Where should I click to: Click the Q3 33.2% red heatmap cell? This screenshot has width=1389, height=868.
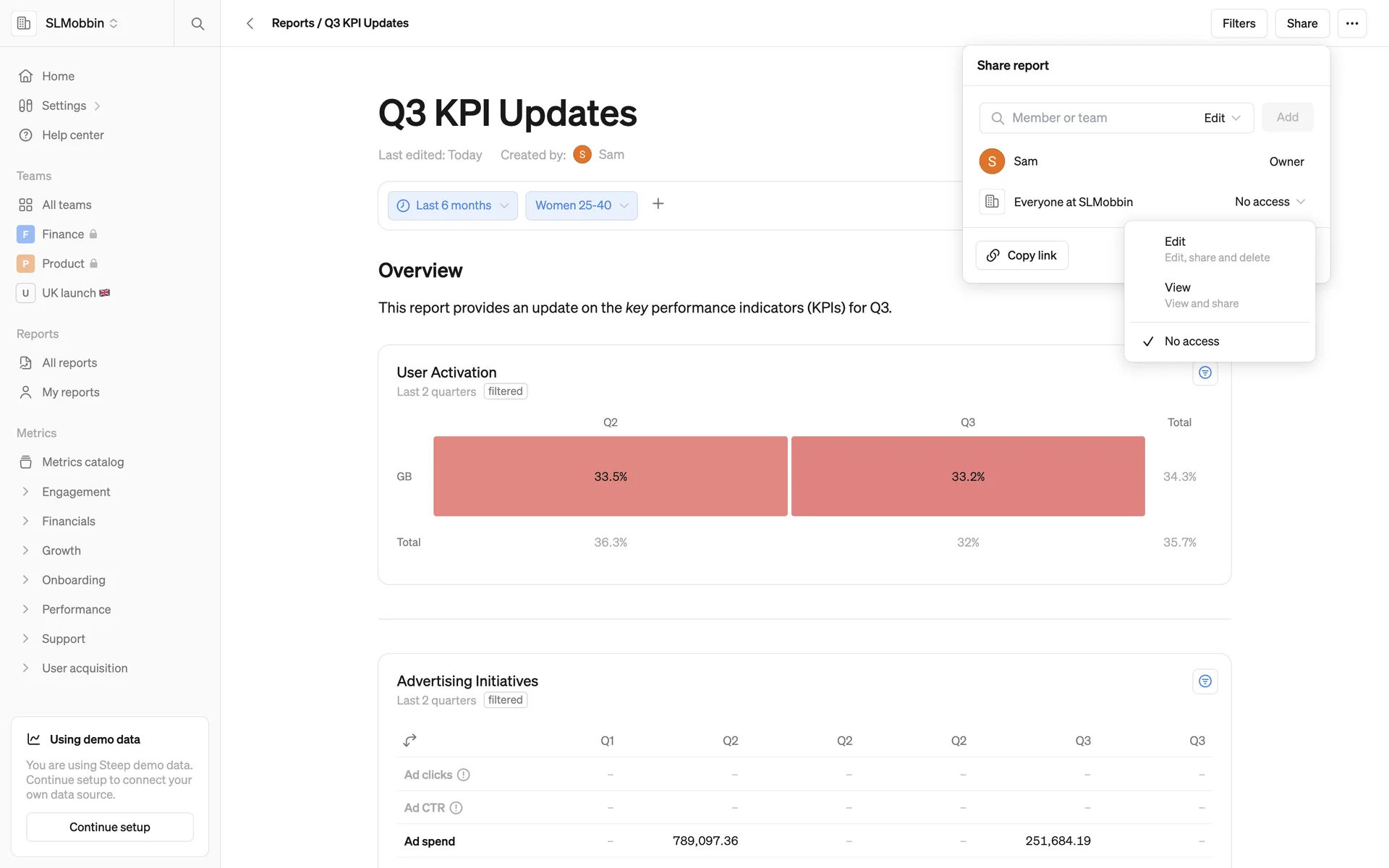967,476
